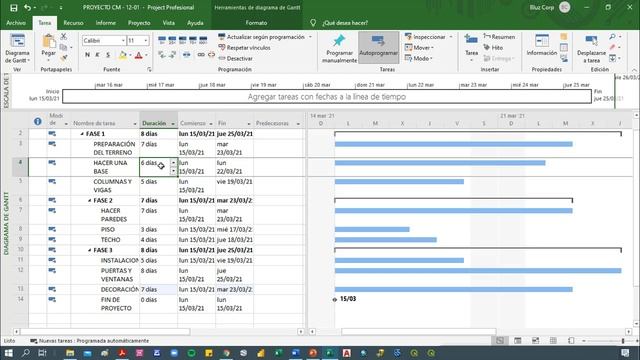Click the Programar manualmente pin icon
Screen dimensions: 640x360
[x=339, y=41]
